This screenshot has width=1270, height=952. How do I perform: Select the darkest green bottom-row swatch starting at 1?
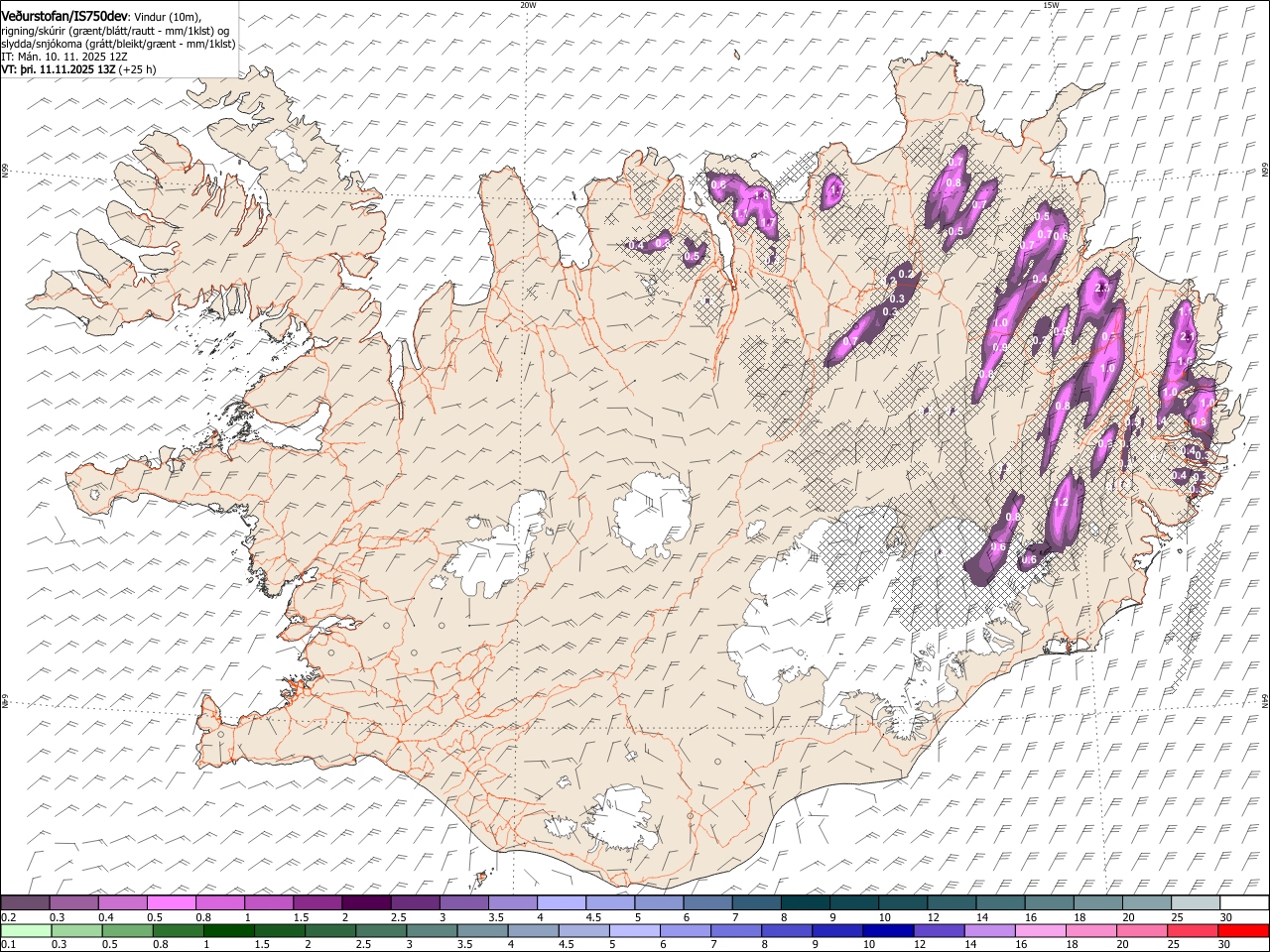(229, 930)
